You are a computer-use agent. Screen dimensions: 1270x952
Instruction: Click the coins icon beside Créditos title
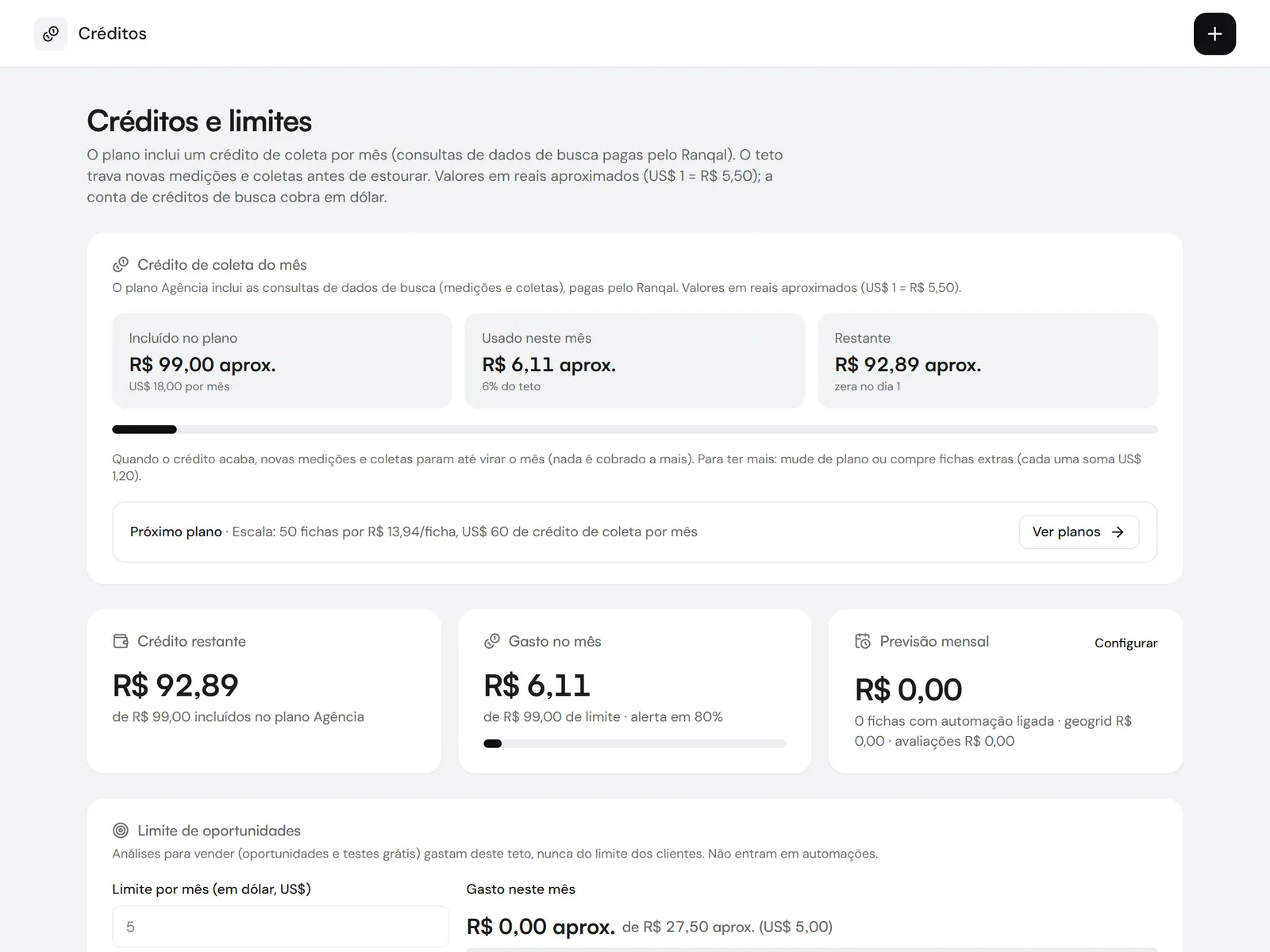(x=51, y=33)
